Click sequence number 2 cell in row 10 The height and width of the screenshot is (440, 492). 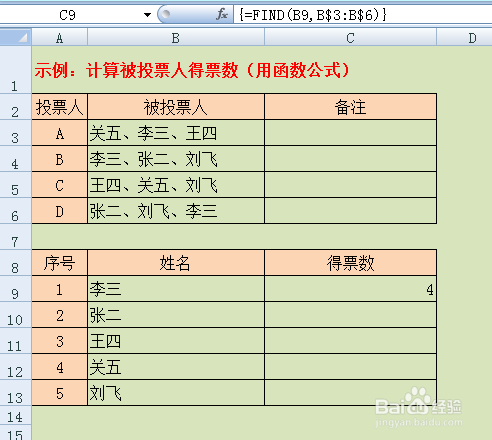tap(60, 315)
